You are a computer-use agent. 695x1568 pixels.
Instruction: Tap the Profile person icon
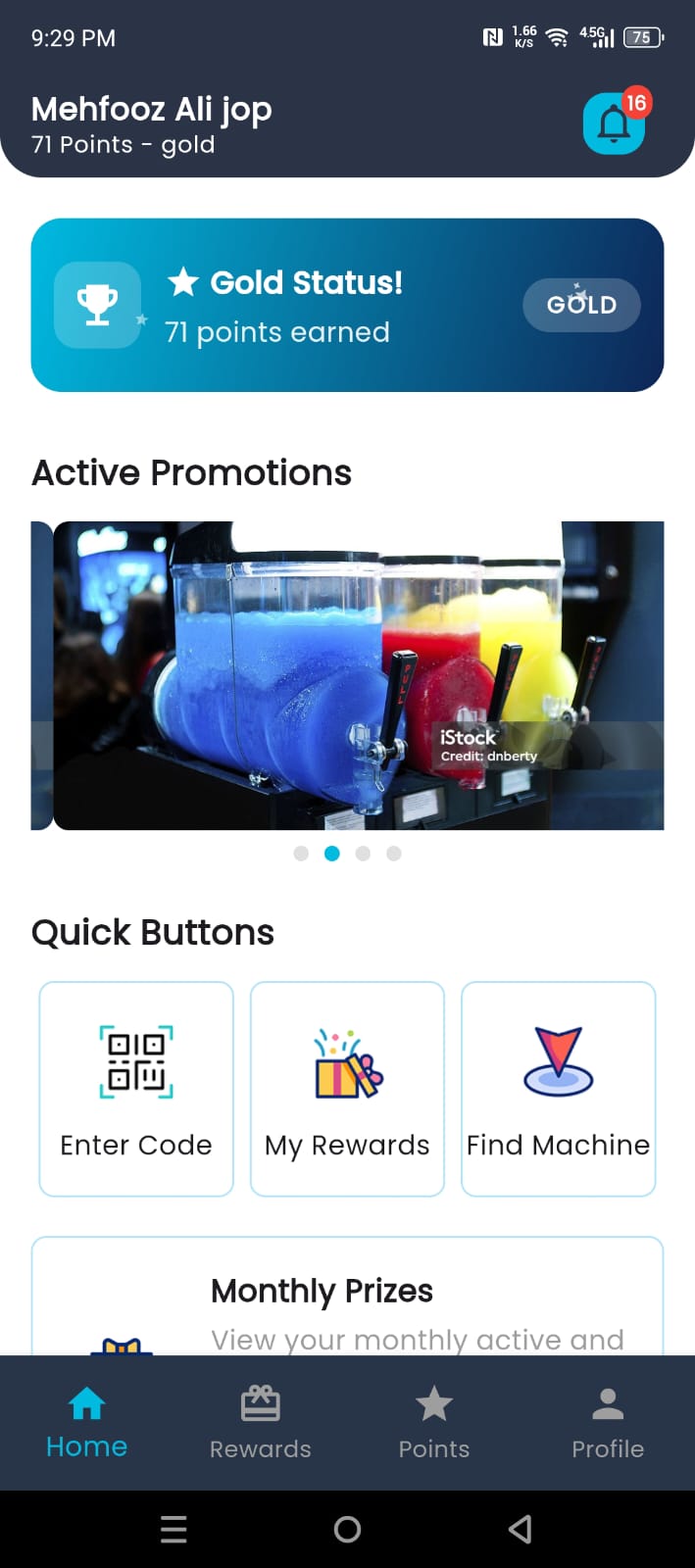(x=608, y=1403)
